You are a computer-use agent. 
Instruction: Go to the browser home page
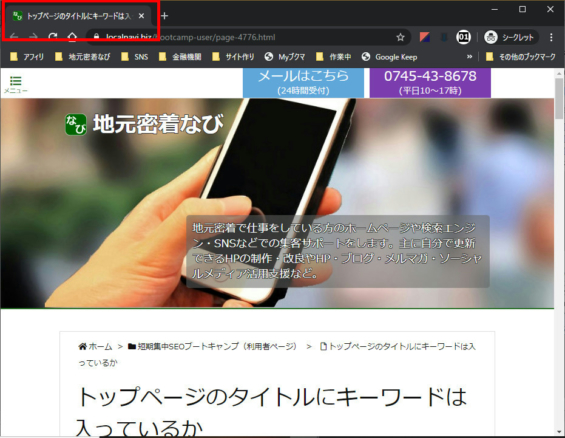coord(72,37)
